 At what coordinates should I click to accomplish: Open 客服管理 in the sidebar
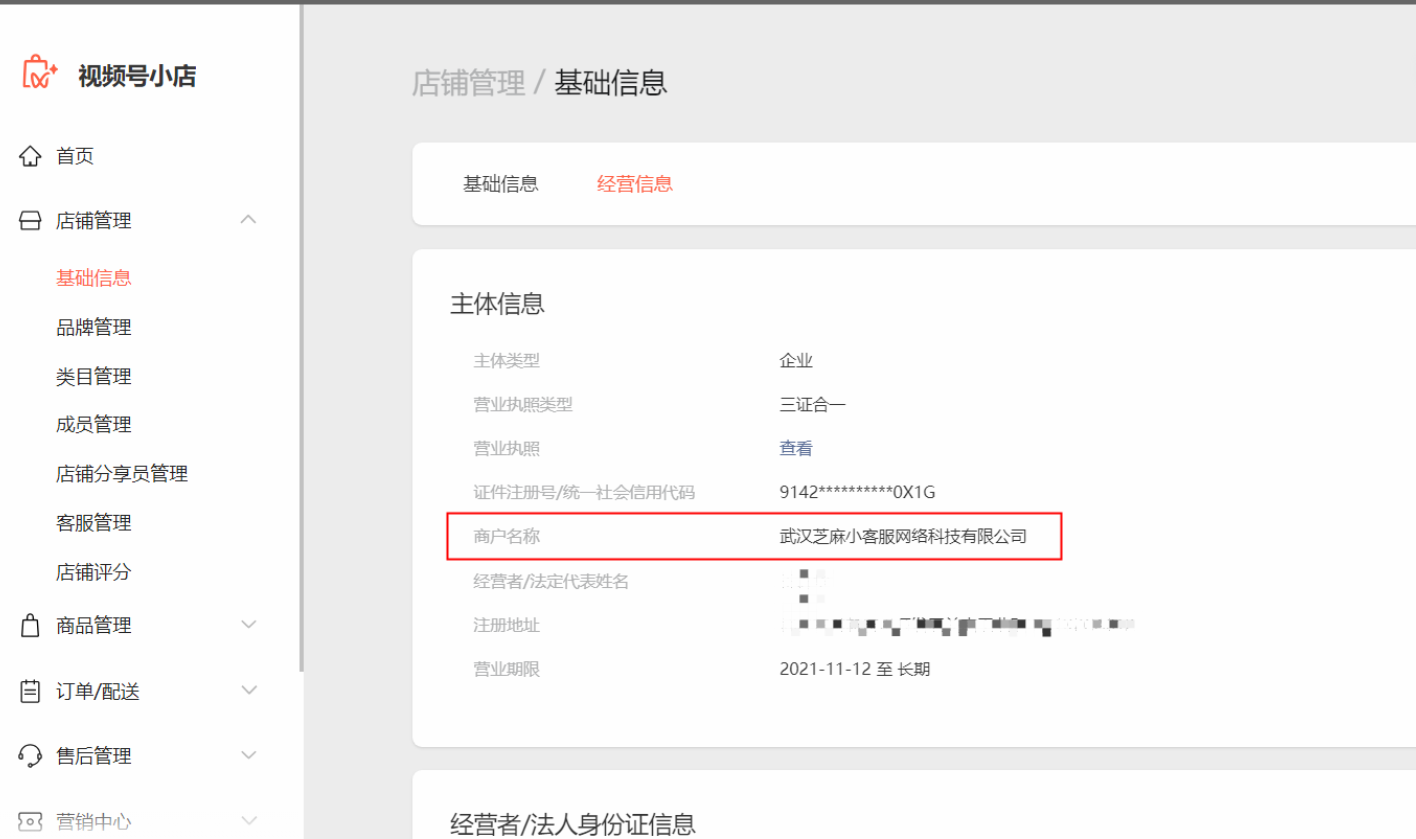point(94,522)
